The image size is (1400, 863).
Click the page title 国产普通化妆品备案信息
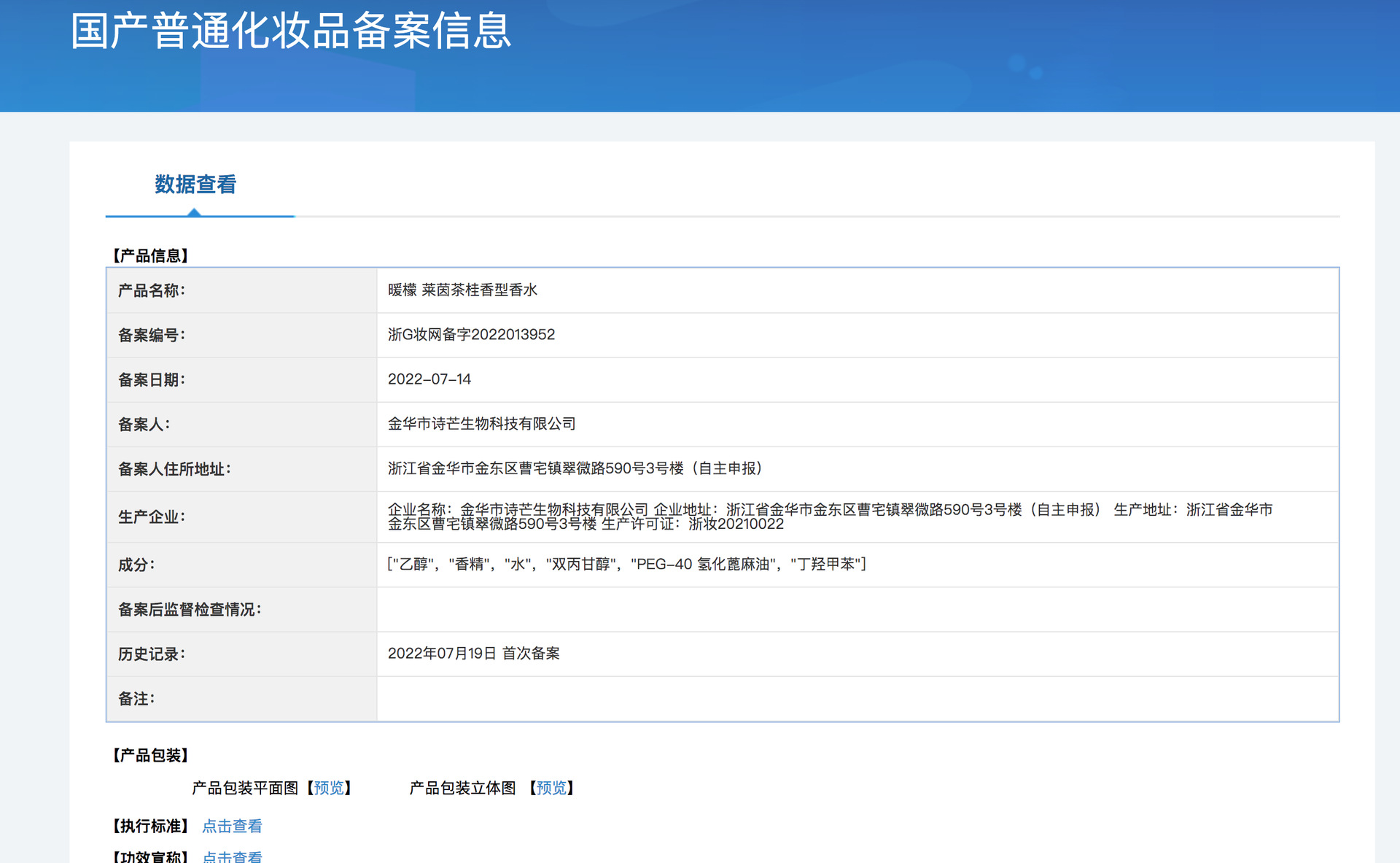[x=291, y=31]
